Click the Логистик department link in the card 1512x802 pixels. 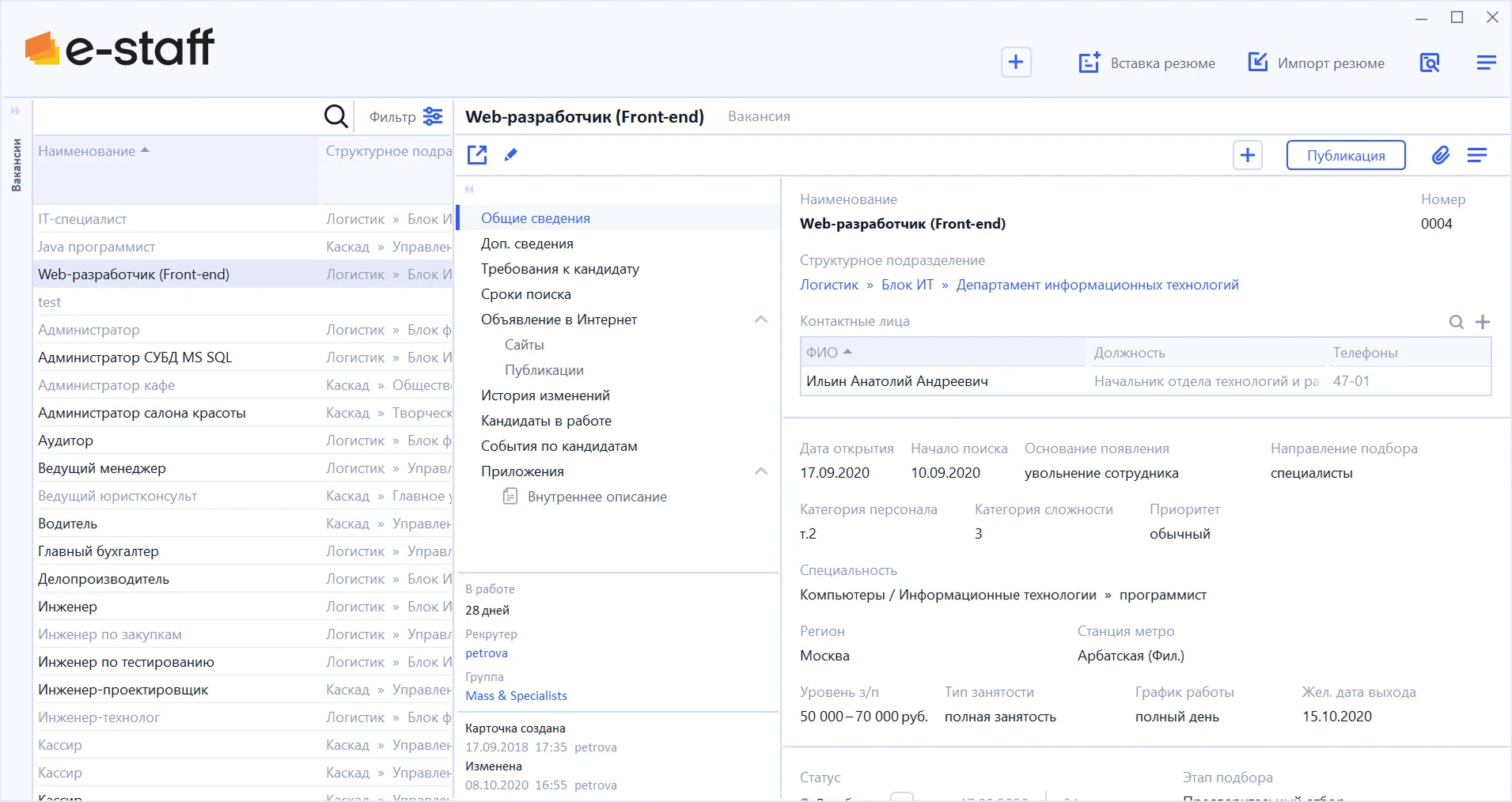(829, 285)
